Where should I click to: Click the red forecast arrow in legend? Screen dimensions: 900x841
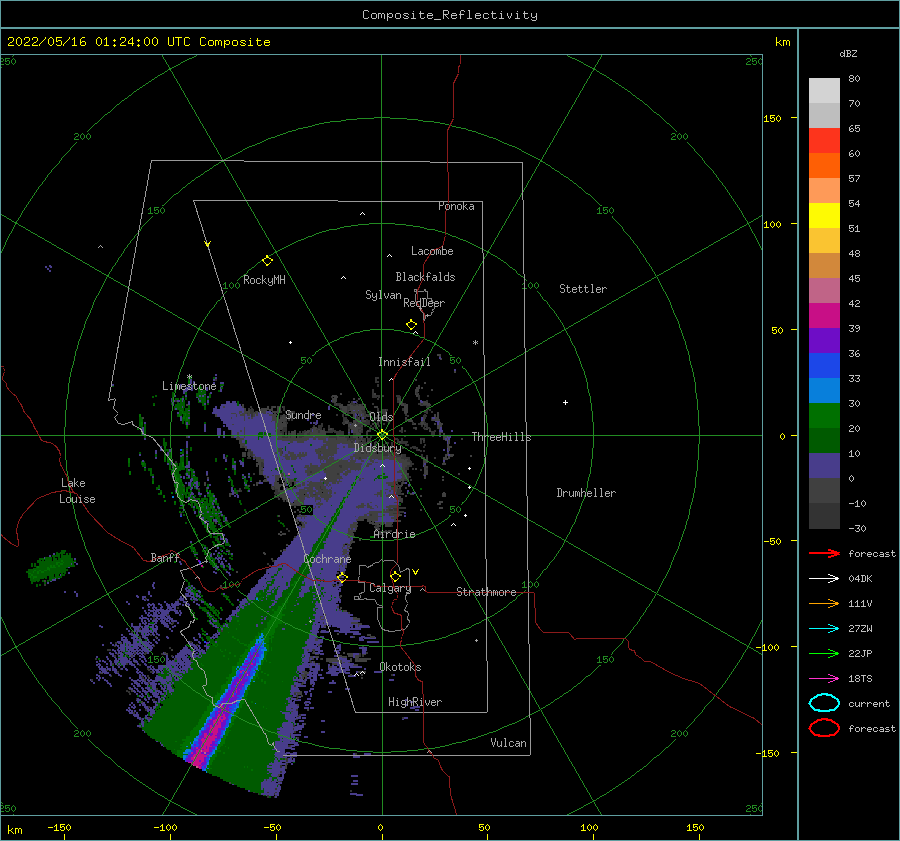tap(824, 553)
